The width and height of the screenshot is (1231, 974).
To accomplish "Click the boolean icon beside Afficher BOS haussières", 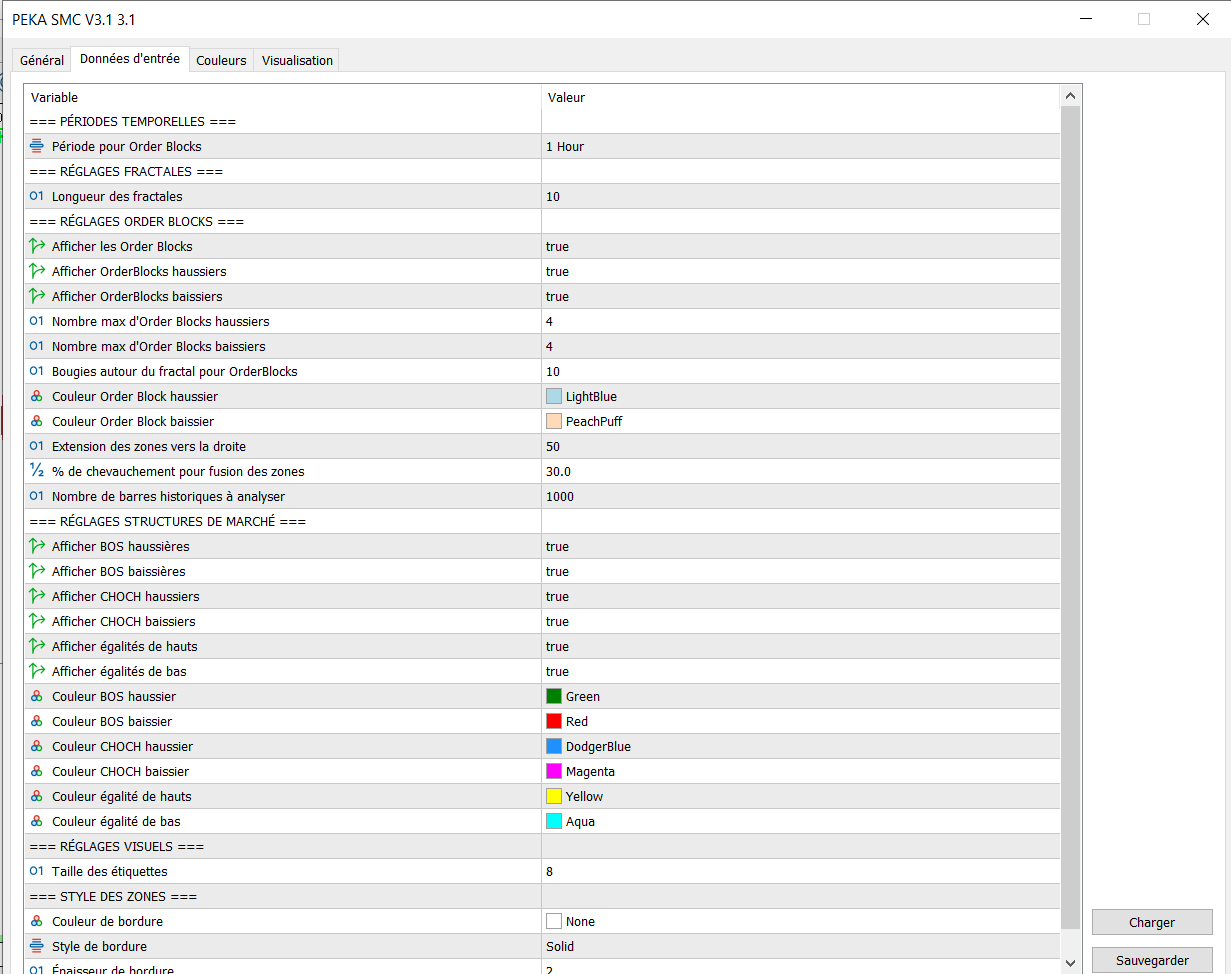I will coord(37,546).
